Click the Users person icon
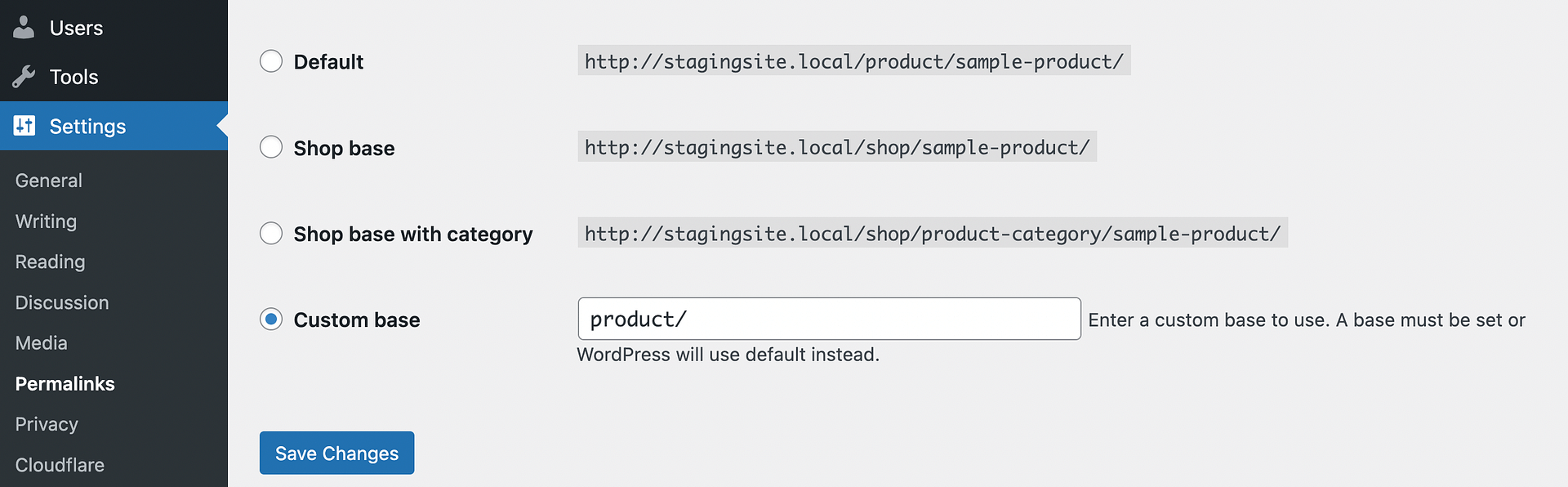The height and width of the screenshot is (487, 1568). (24, 28)
